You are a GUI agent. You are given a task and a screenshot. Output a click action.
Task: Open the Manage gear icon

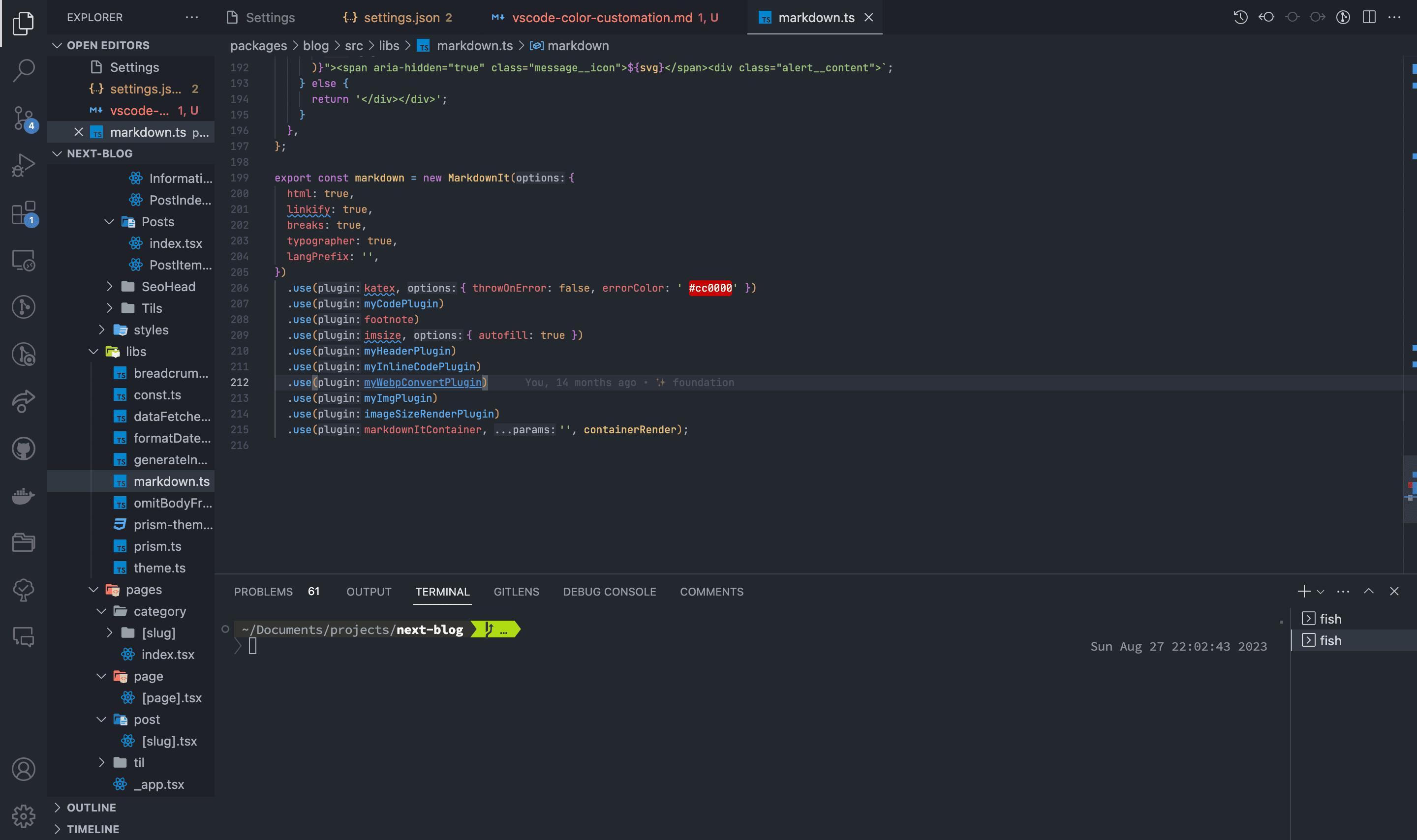[x=23, y=816]
